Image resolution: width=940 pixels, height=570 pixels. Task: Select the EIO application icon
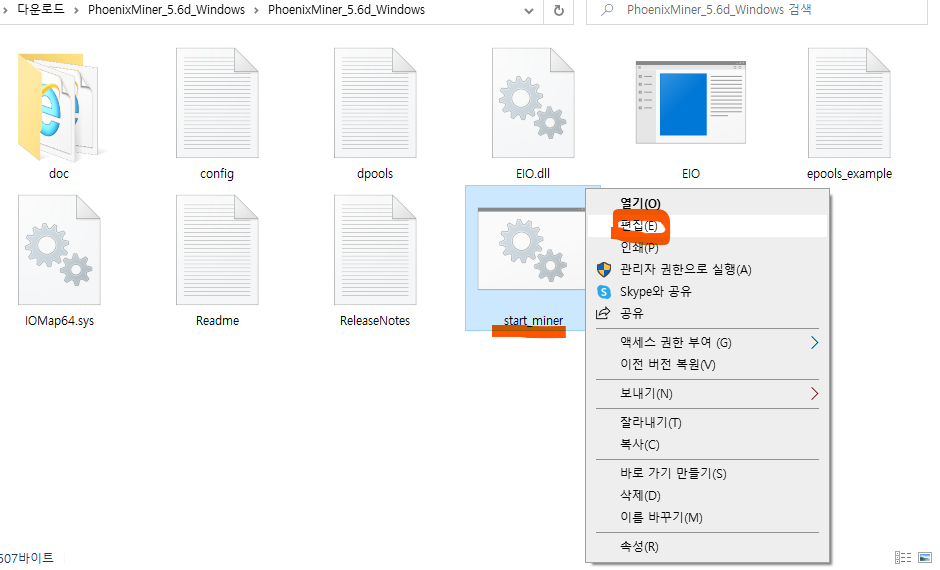(x=691, y=102)
